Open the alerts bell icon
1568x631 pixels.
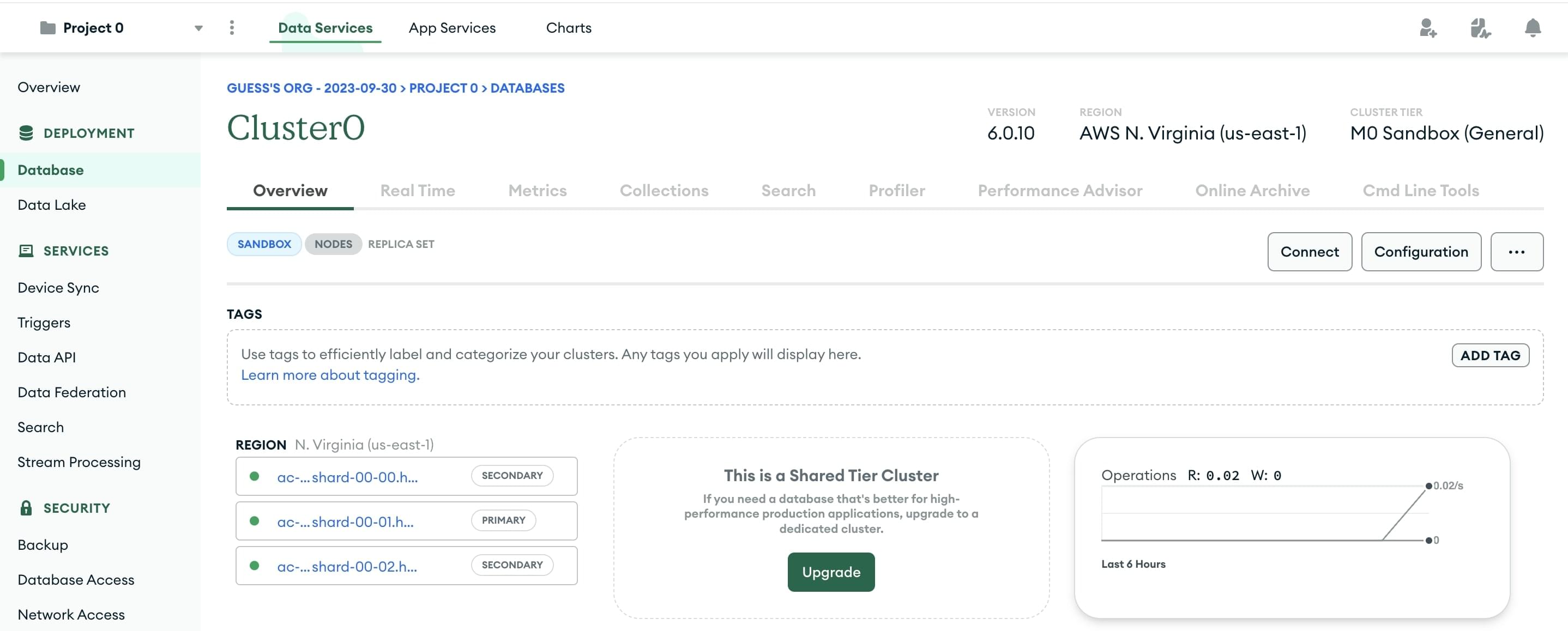coord(1533,28)
